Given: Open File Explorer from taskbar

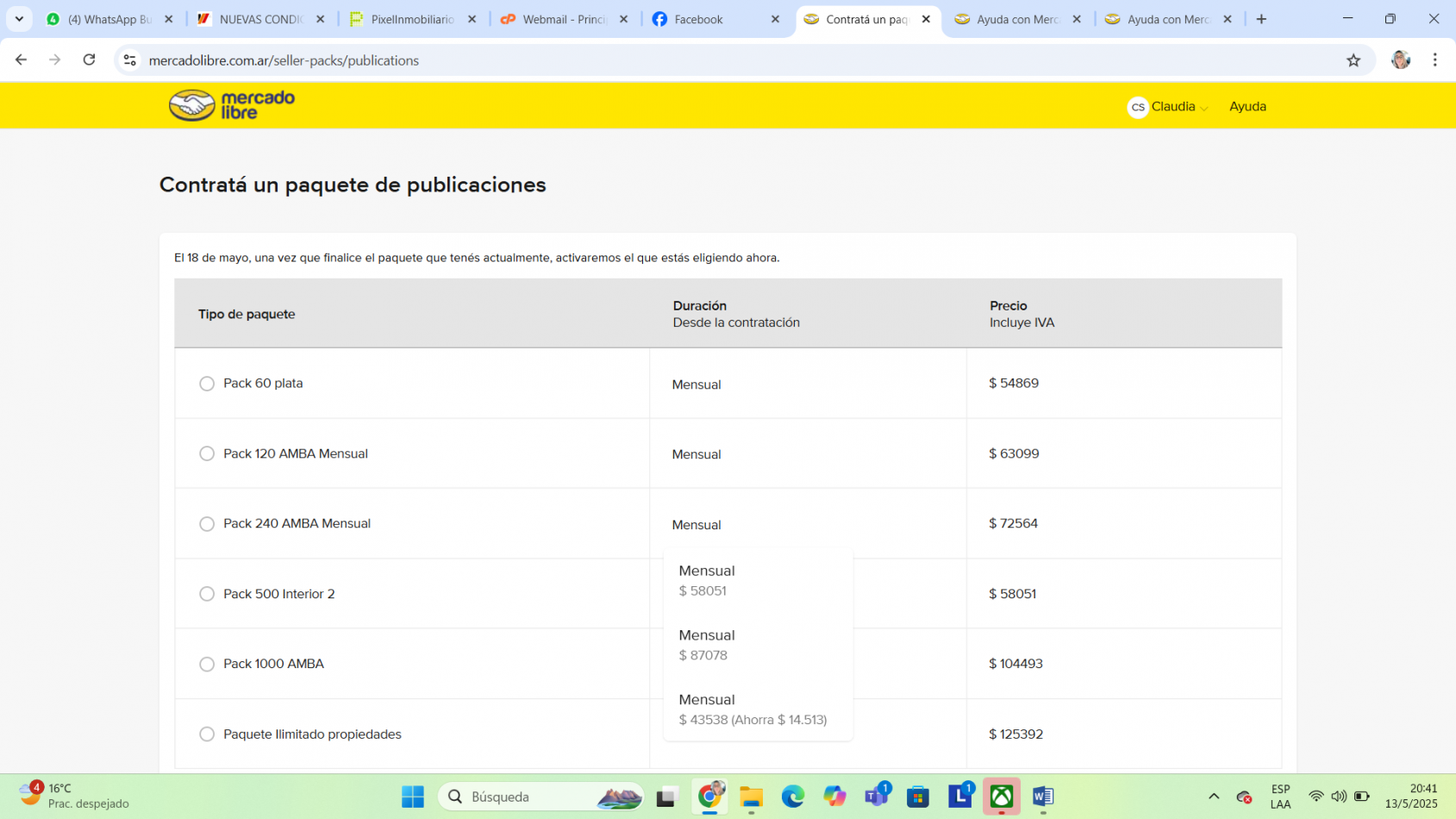Looking at the screenshot, I should [751, 797].
